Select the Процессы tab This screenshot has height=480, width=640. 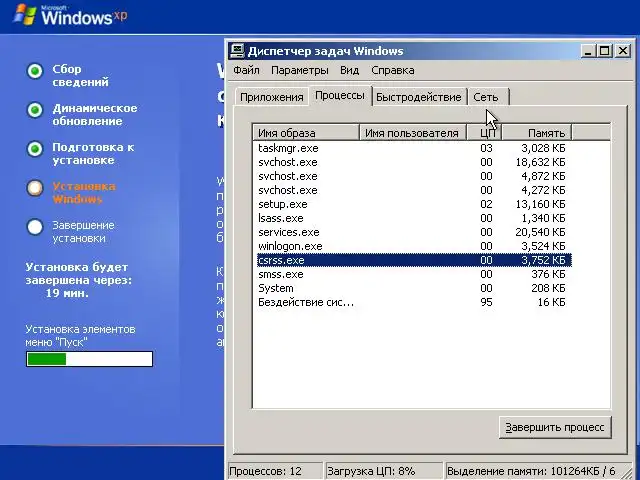pos(340,96)
